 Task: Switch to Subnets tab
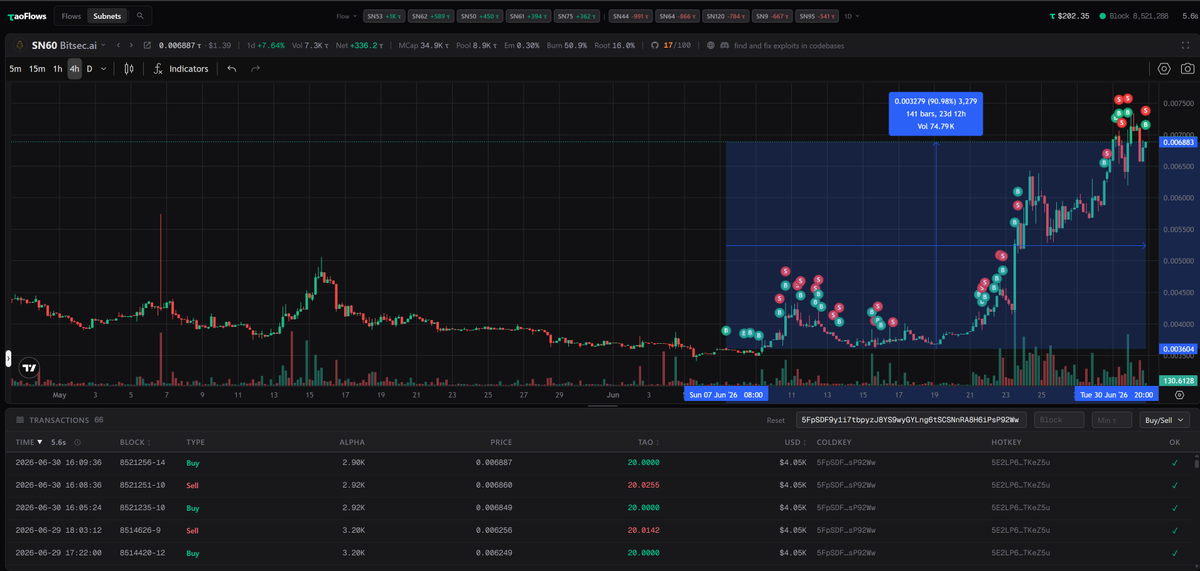107,16
